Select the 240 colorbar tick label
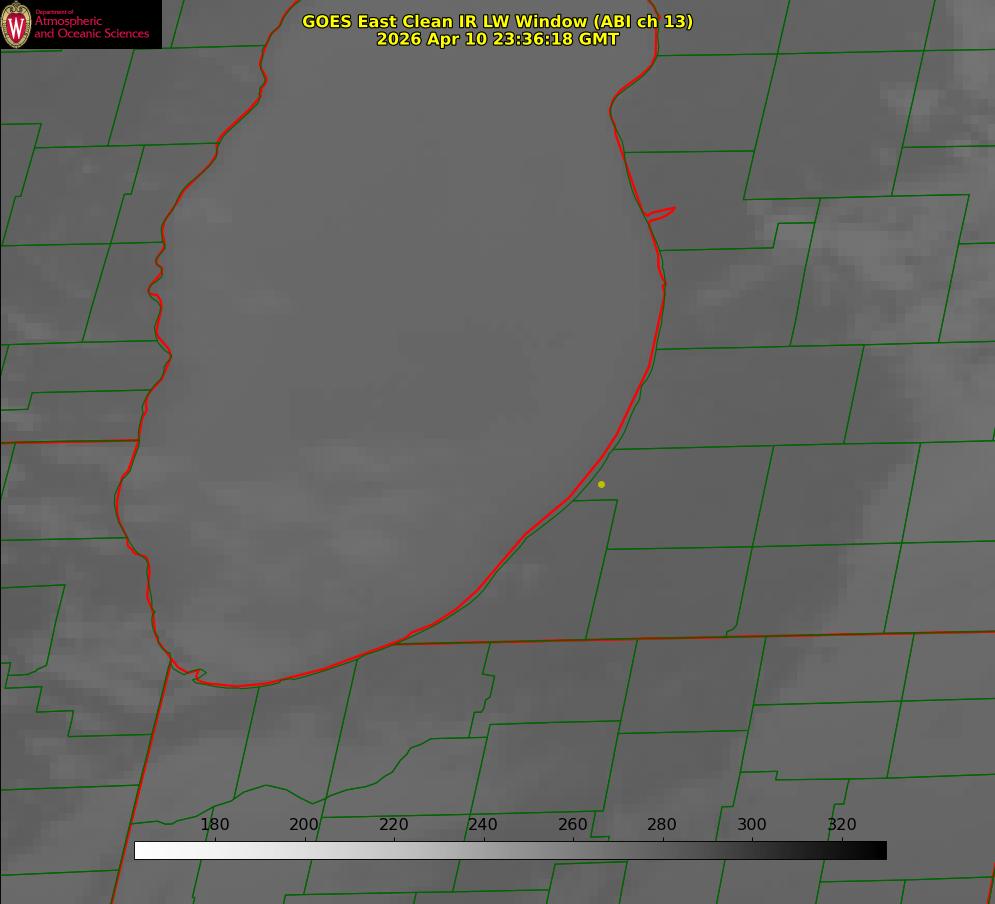995x904 pixels. [x=483, y=824]
